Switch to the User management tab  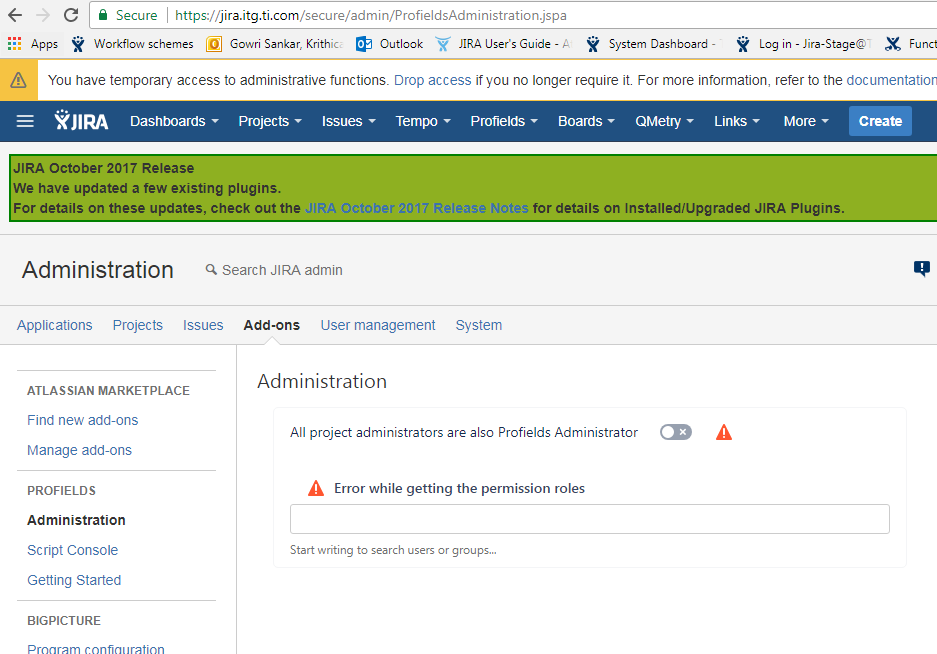[x=378, y=325]
